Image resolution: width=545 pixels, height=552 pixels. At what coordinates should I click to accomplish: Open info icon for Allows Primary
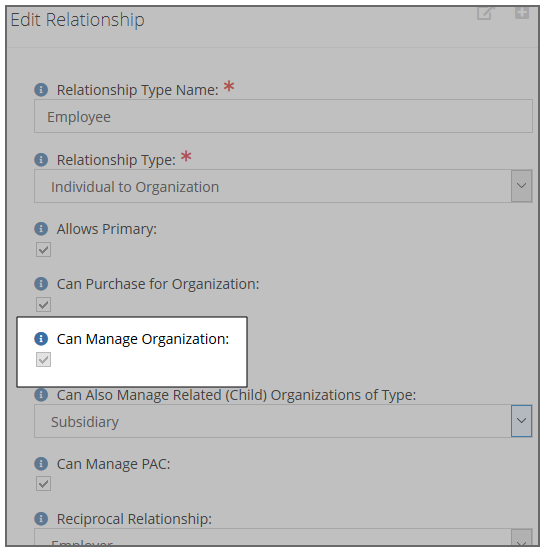click(x=41, y=228)
